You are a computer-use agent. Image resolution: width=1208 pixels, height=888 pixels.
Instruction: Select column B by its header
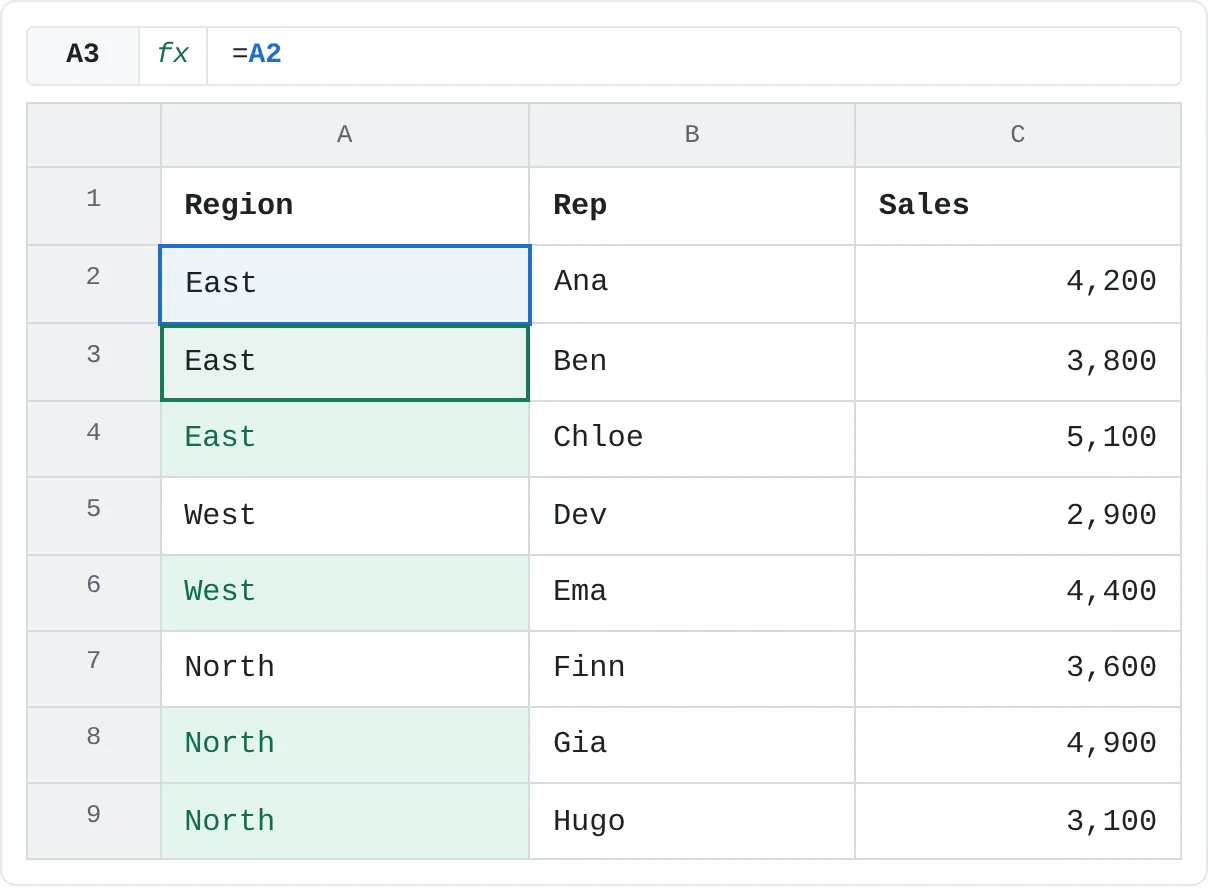point(692,135)
